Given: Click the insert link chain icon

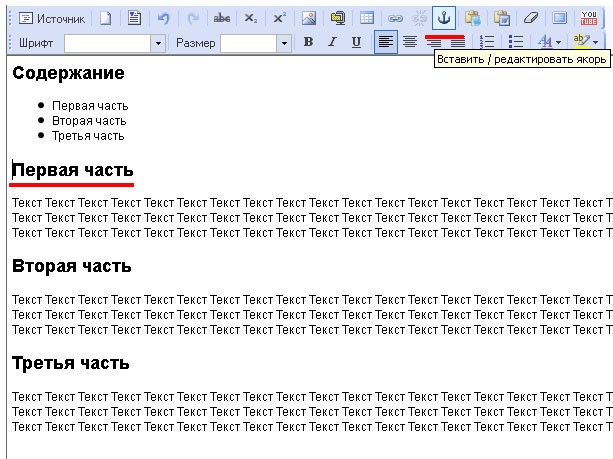Looking at the screenshot, I should coord(395,18).
